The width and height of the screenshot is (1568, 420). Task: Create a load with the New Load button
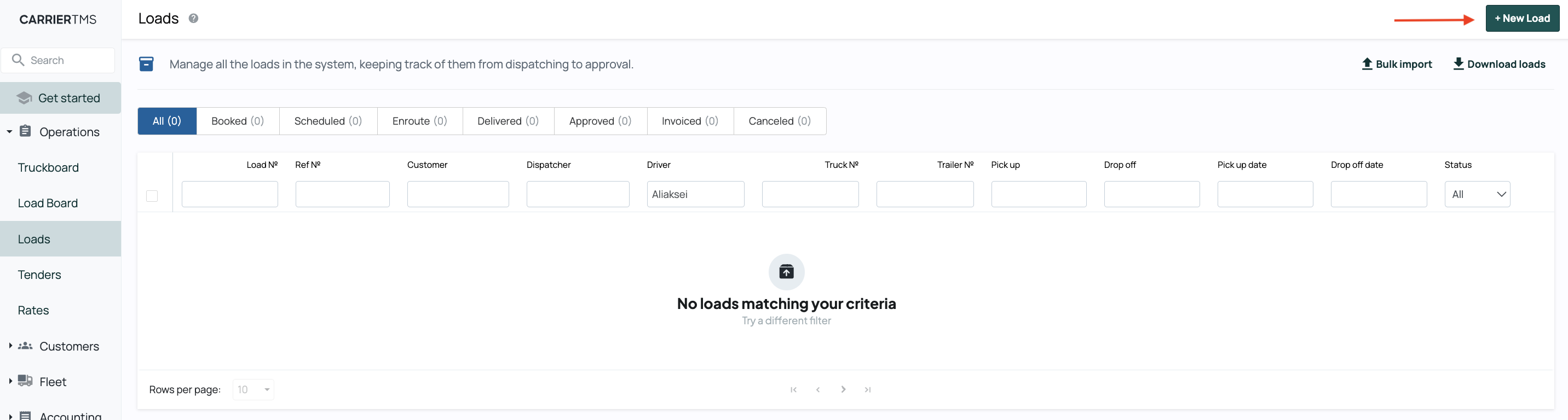1523,18
